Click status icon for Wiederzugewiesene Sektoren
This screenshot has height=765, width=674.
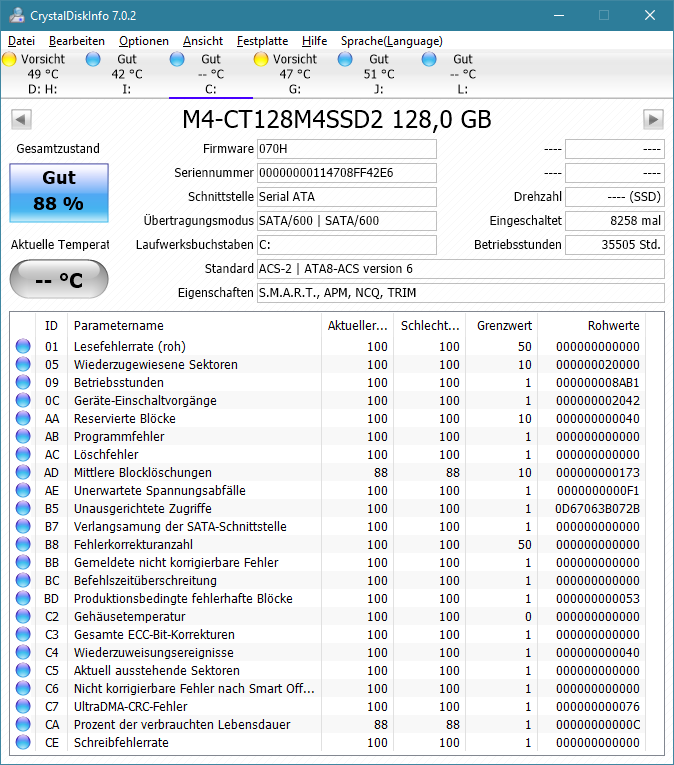(x=23, y=364)
